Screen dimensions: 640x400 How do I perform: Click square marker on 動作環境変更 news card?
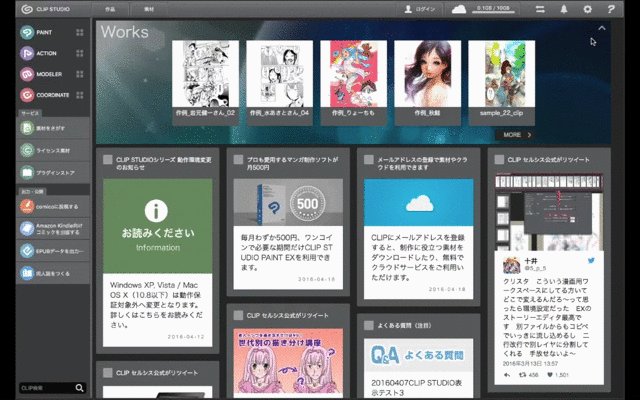pyautogui.click(x=108, y=160)
